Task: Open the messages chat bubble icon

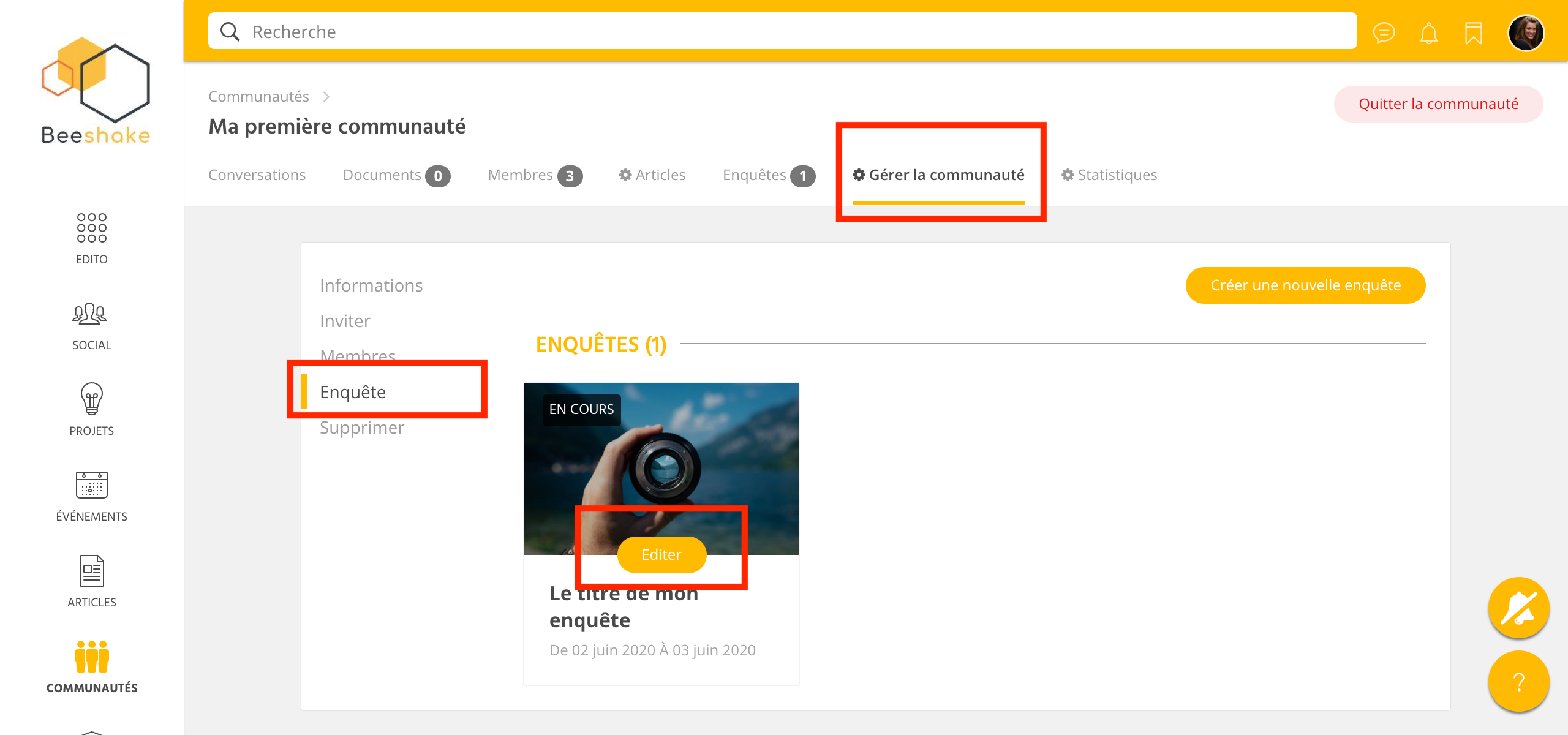Action: coord(1384,32)
